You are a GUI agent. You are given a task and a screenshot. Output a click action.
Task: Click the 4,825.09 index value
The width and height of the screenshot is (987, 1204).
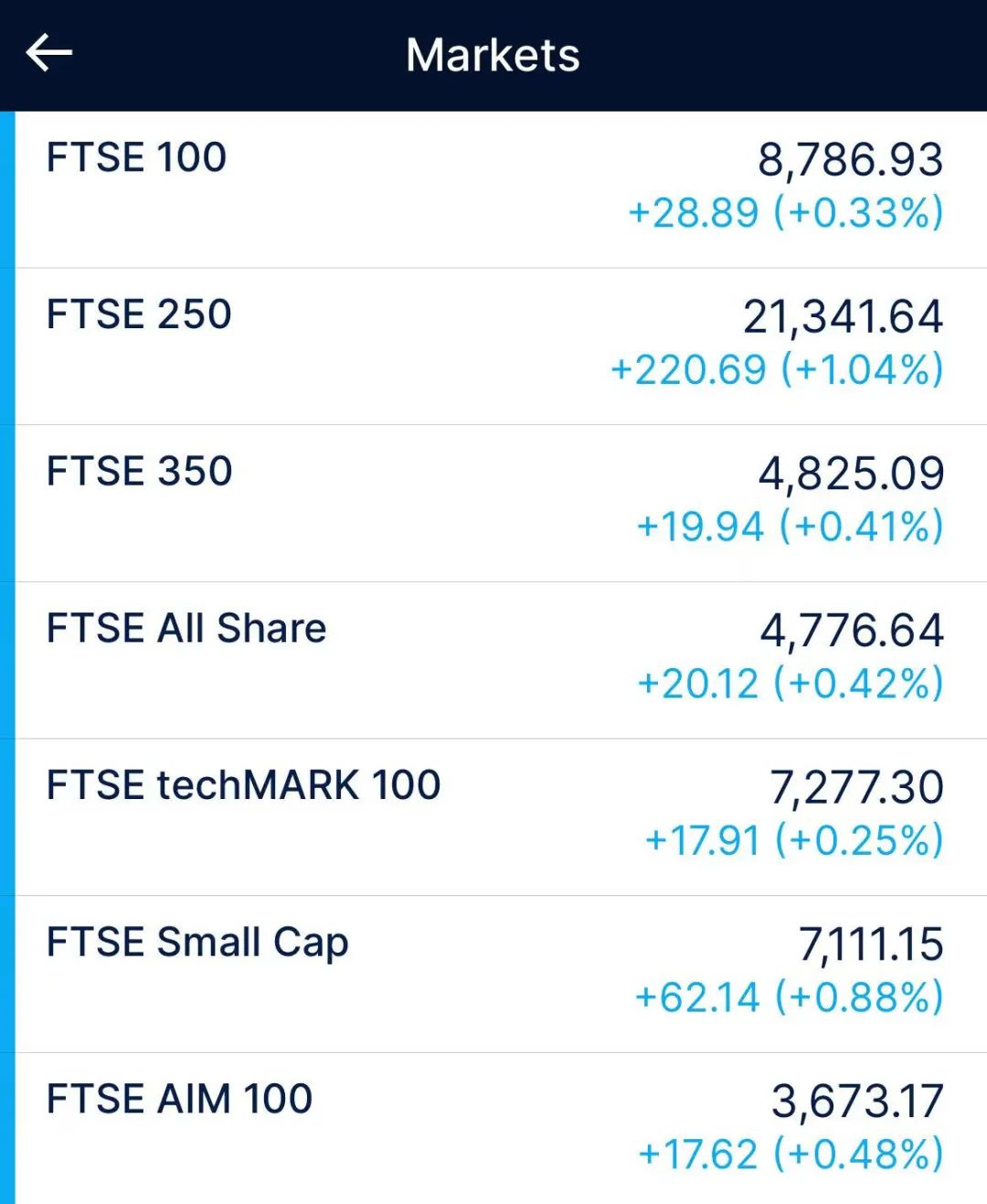tap(851, 474)
